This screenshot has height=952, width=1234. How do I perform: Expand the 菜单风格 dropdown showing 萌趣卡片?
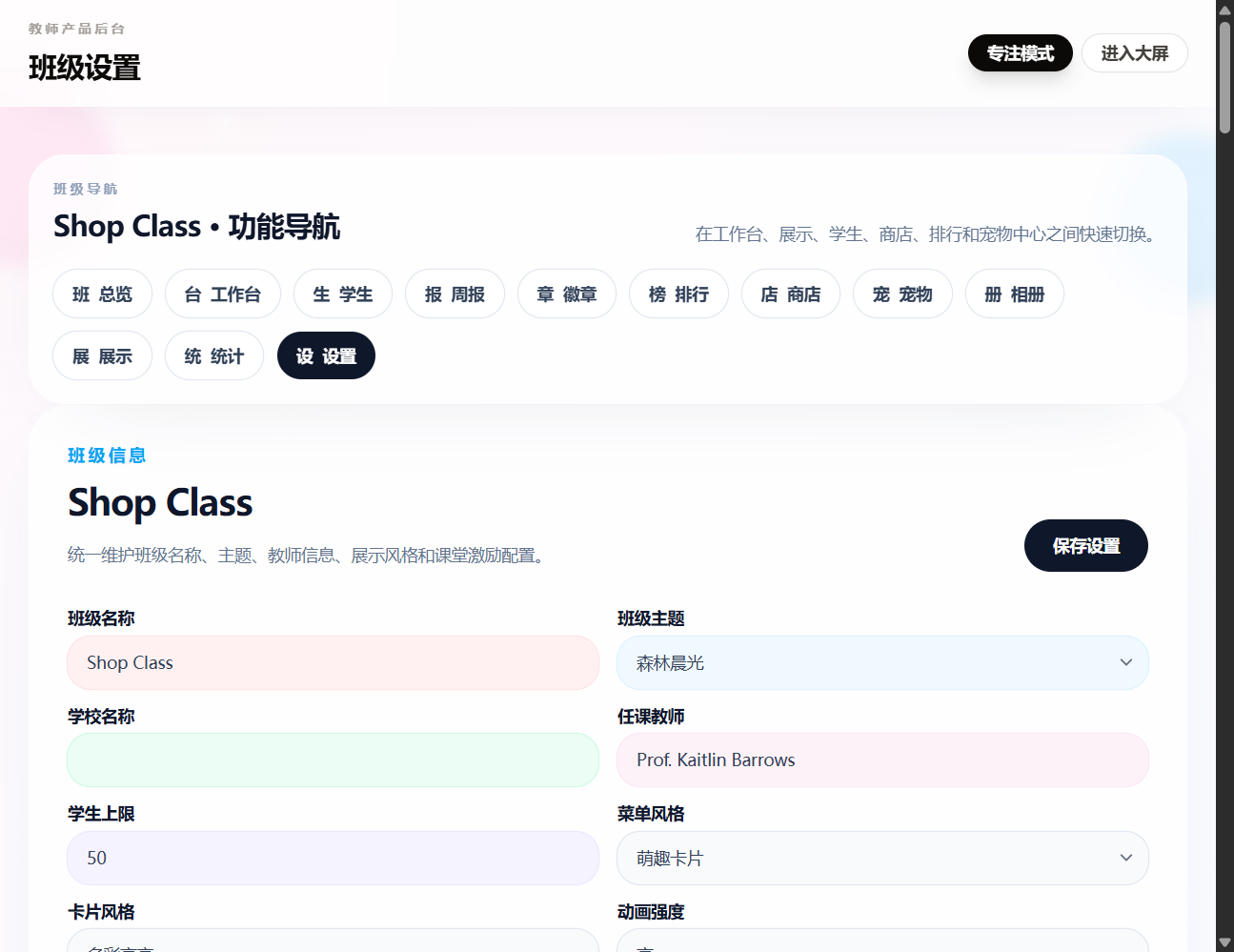[882, 858]
